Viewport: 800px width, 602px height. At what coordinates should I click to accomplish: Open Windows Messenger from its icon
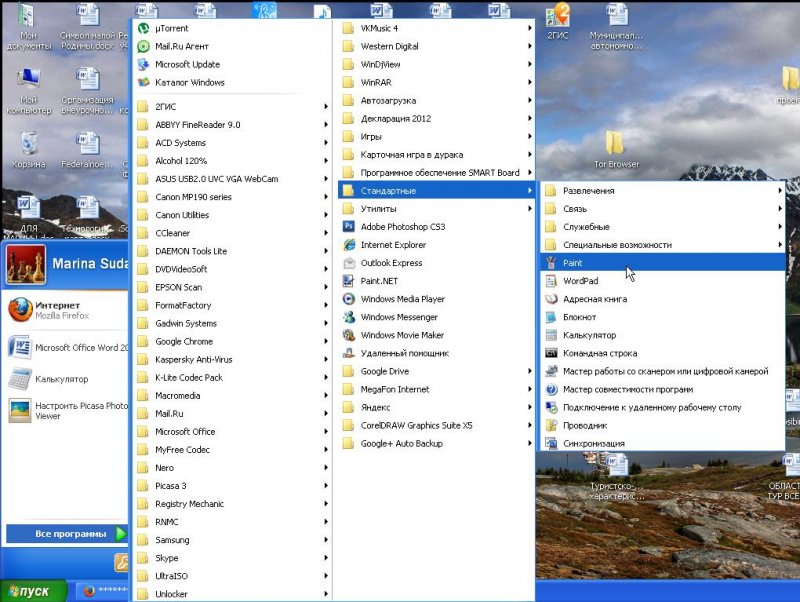[349, 317]
